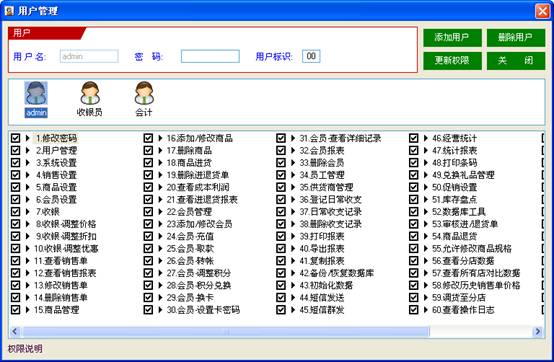Click the 用户管理 title bar icon
Viewport: 554px width, 362px height.
[9, 11]
